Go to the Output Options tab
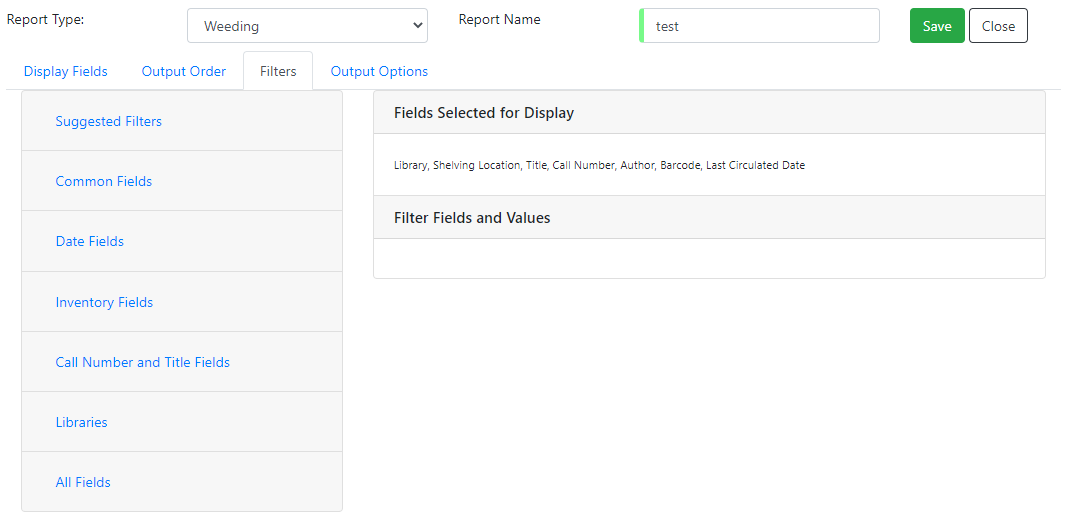The width and height of the screenshot is (1072, 521). [379, 71]
